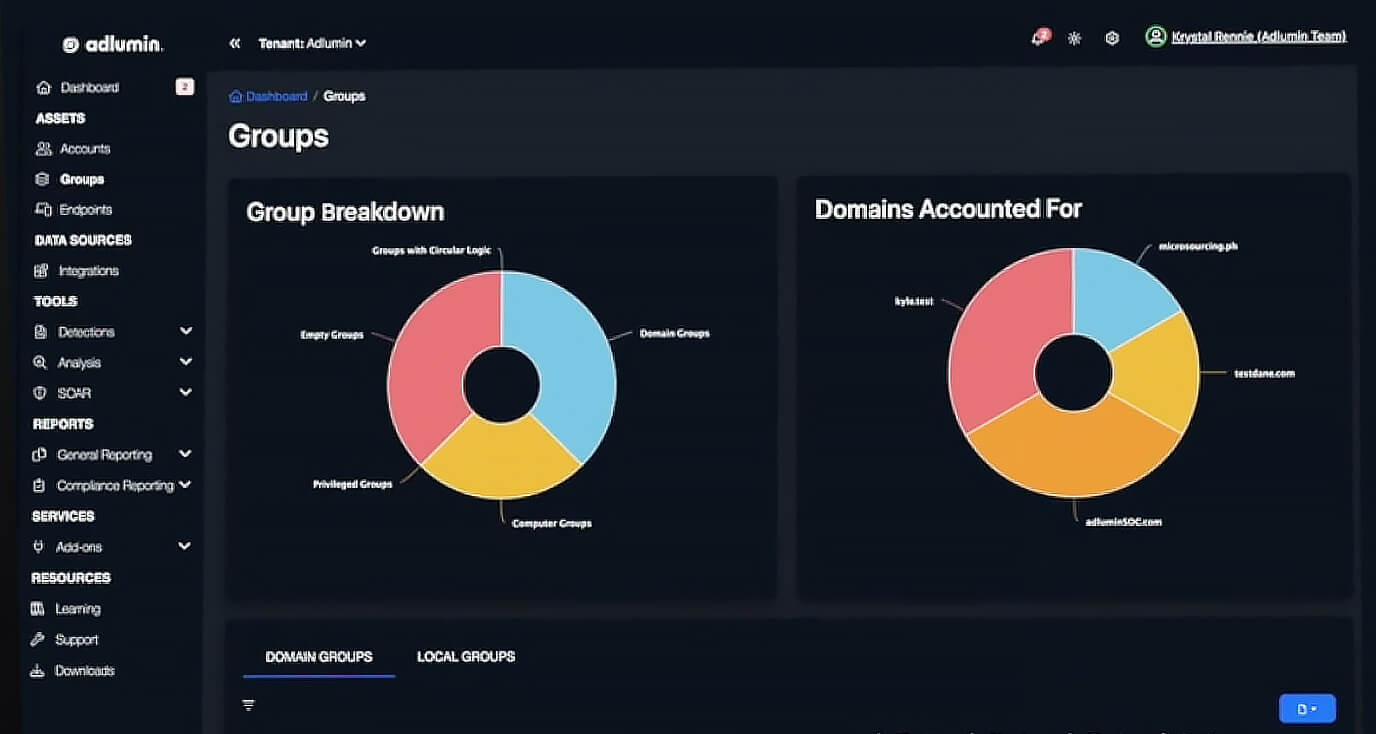Open Endpoints page
This screenshot has height=734, width=1376.
click(x=86, y=210)
